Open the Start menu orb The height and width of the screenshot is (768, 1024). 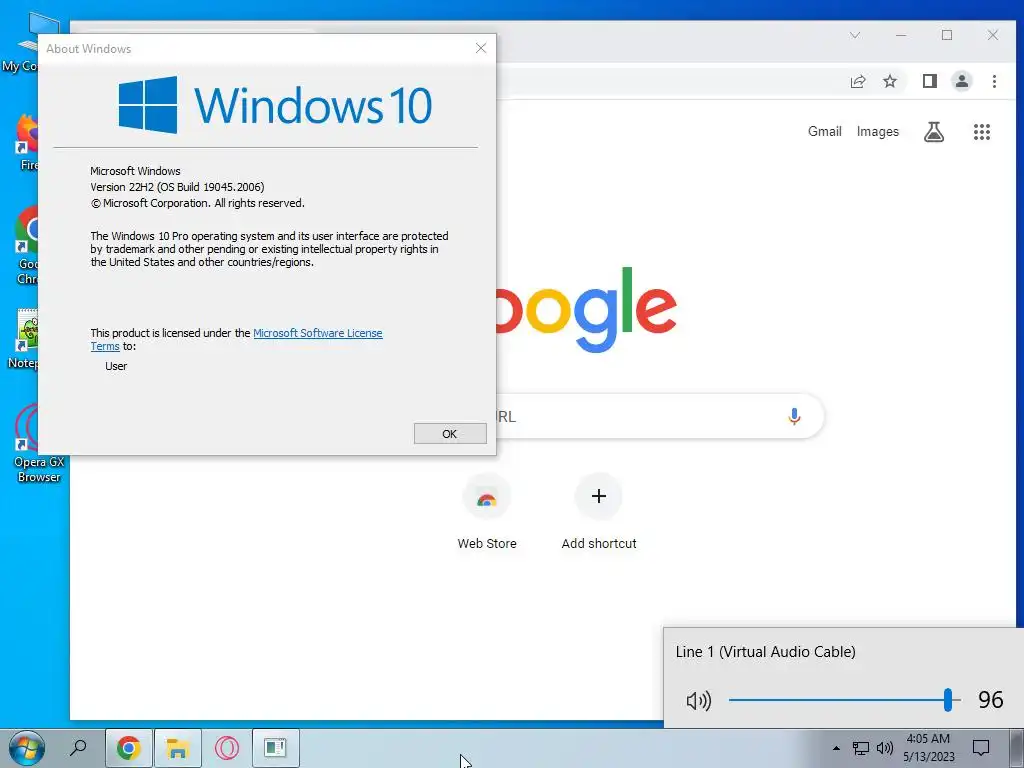(x=27, y=748)
